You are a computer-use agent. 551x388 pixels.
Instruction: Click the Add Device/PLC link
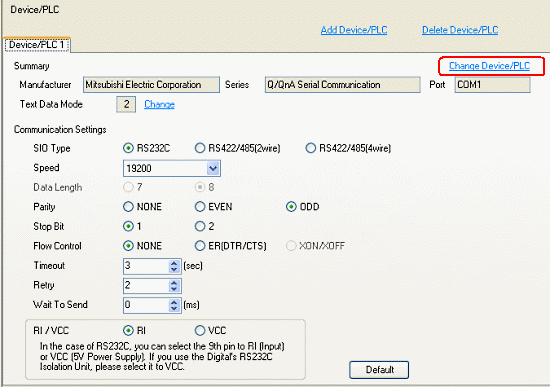pos(354,30)
